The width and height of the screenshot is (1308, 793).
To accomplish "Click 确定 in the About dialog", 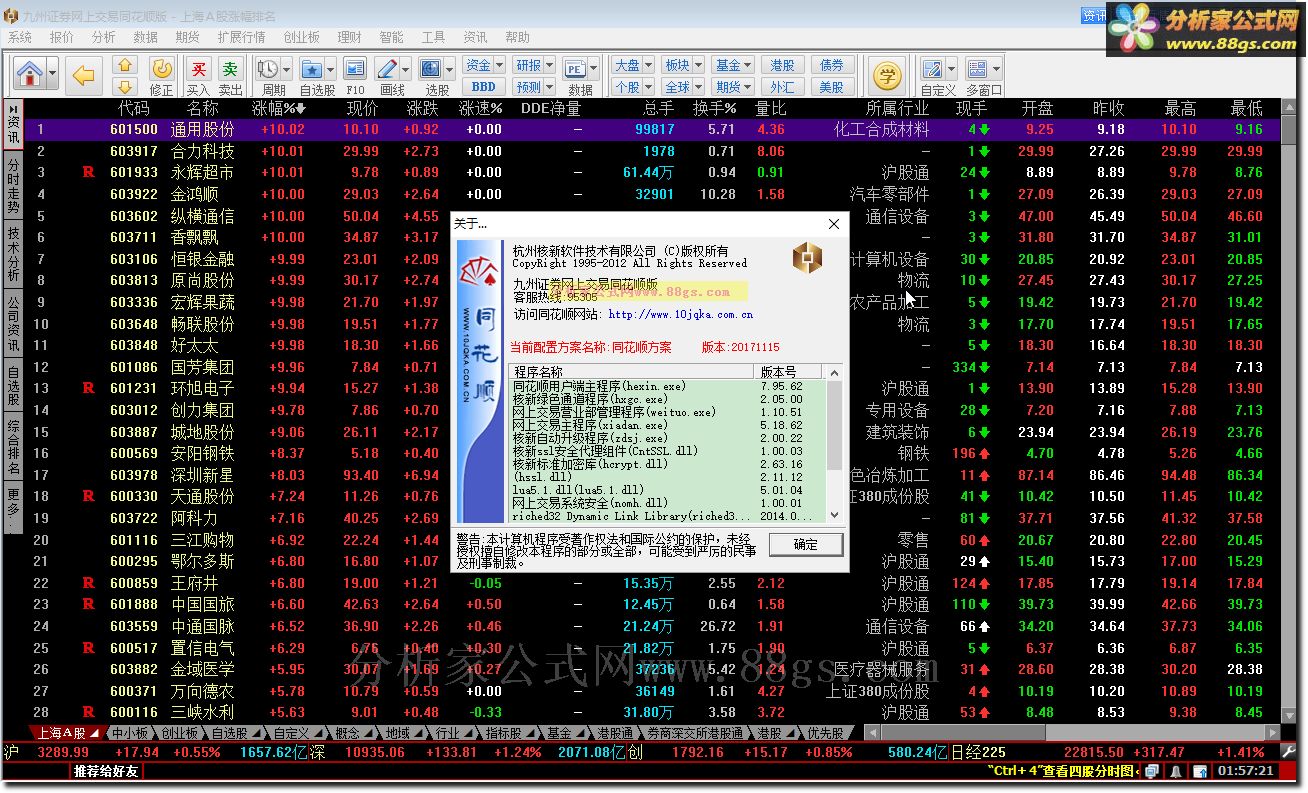I will click(805, 544).
